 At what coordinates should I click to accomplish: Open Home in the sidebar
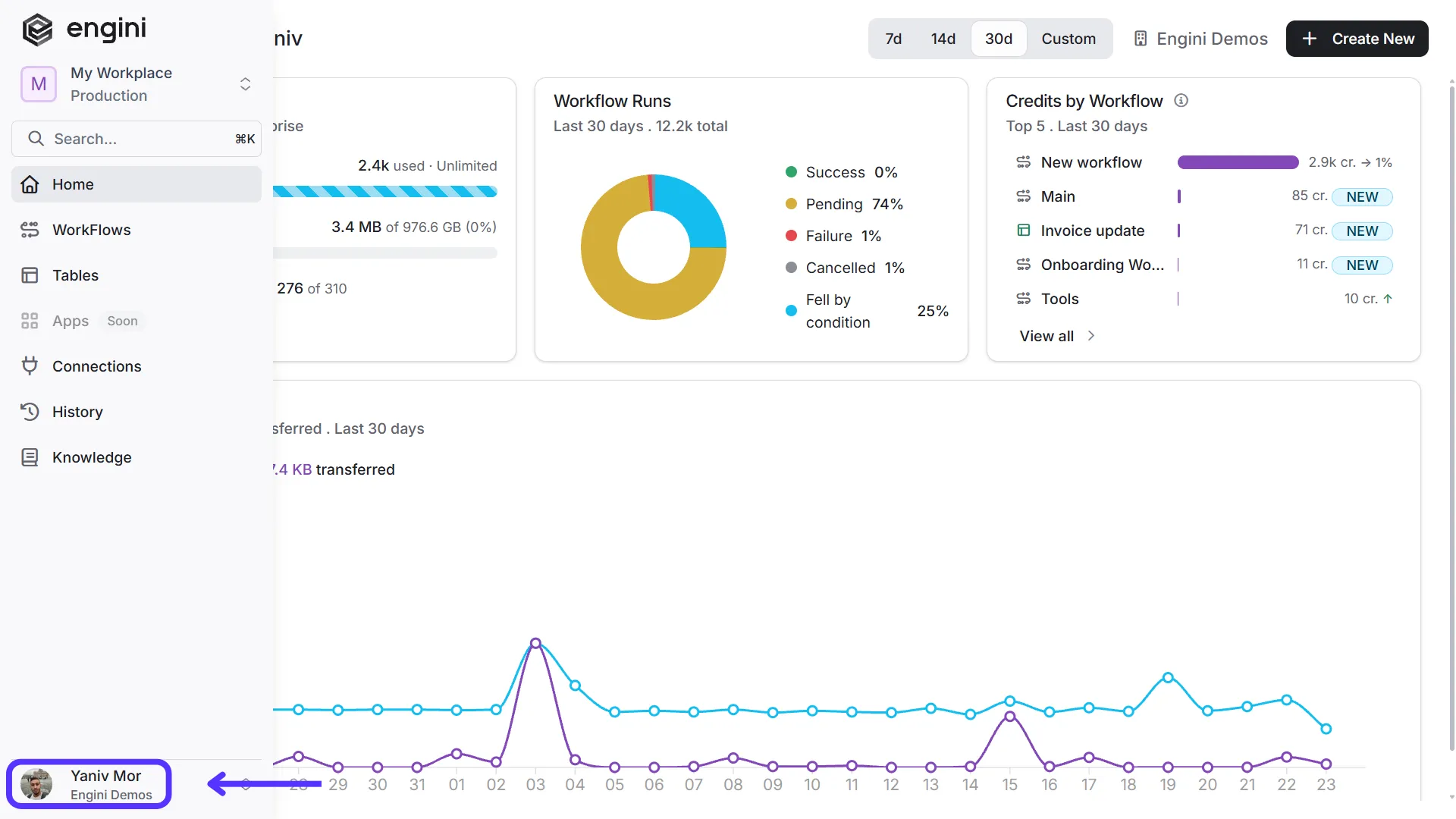tap(136, 184)
